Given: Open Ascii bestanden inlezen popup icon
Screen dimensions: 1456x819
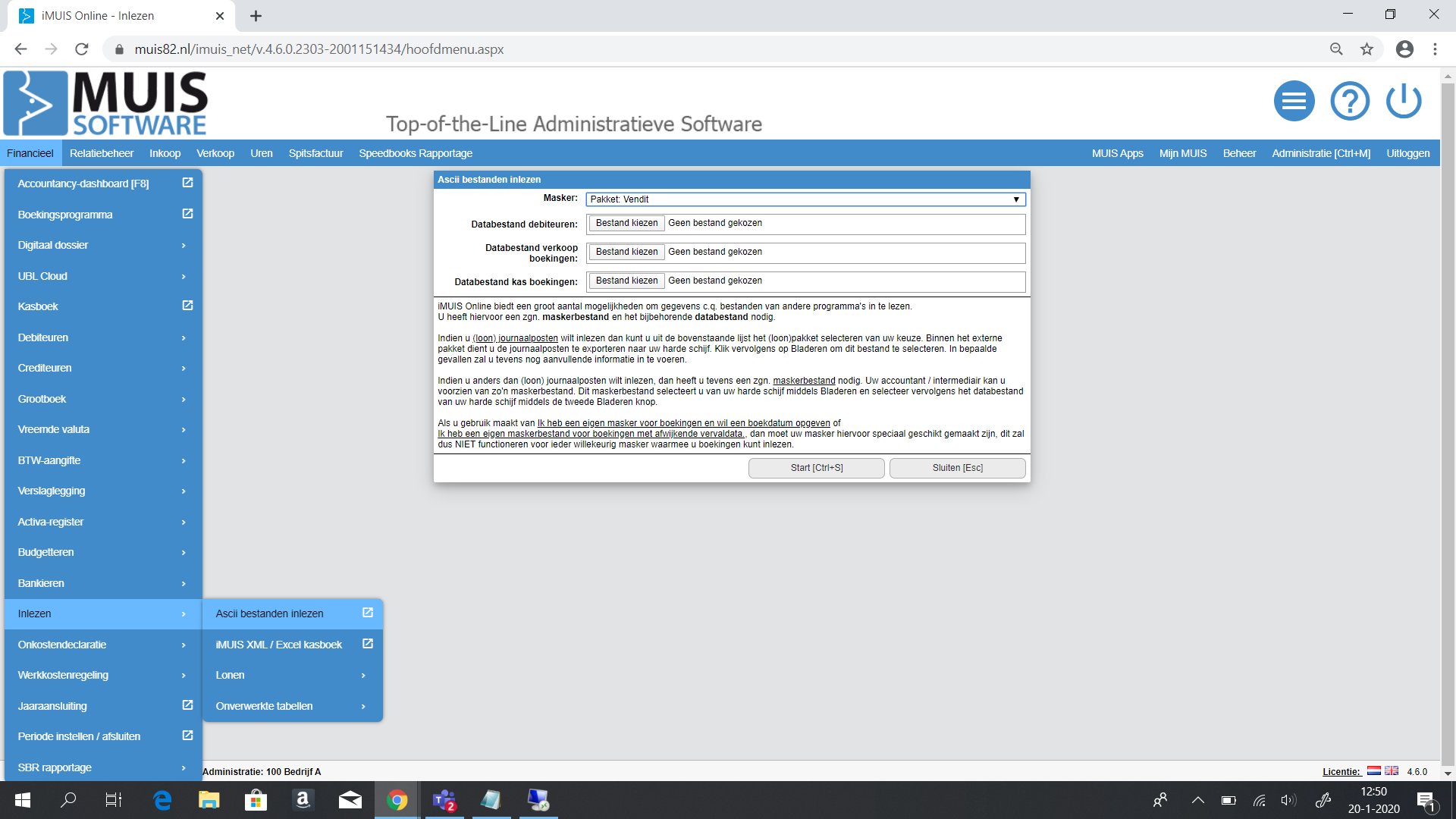Looking at the screenshot, I should [368, 613].
